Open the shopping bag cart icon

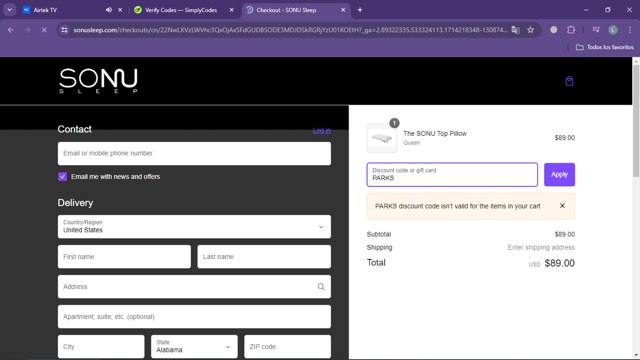pos(569,81)
